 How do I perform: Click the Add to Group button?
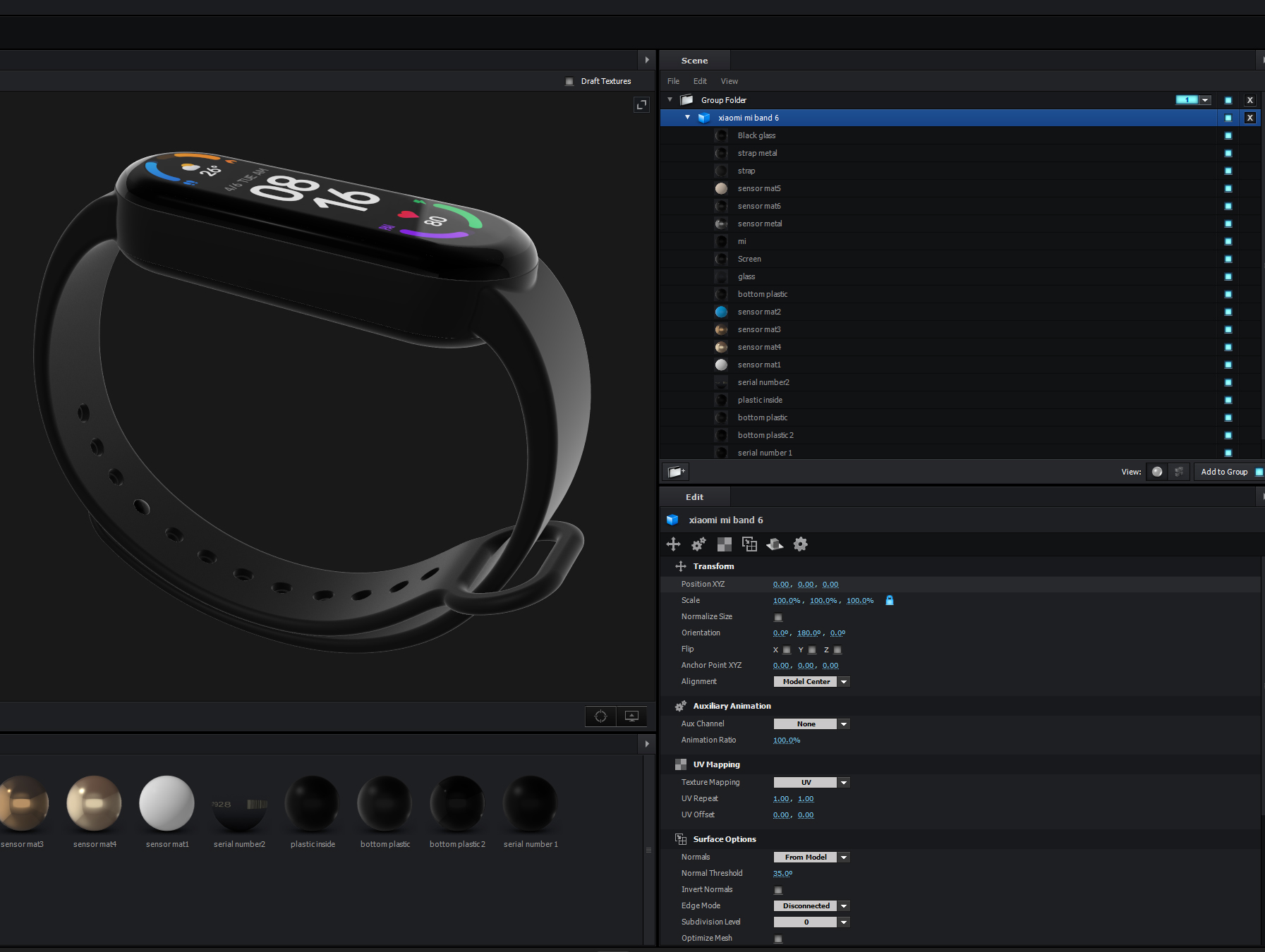pos(1228,472)
